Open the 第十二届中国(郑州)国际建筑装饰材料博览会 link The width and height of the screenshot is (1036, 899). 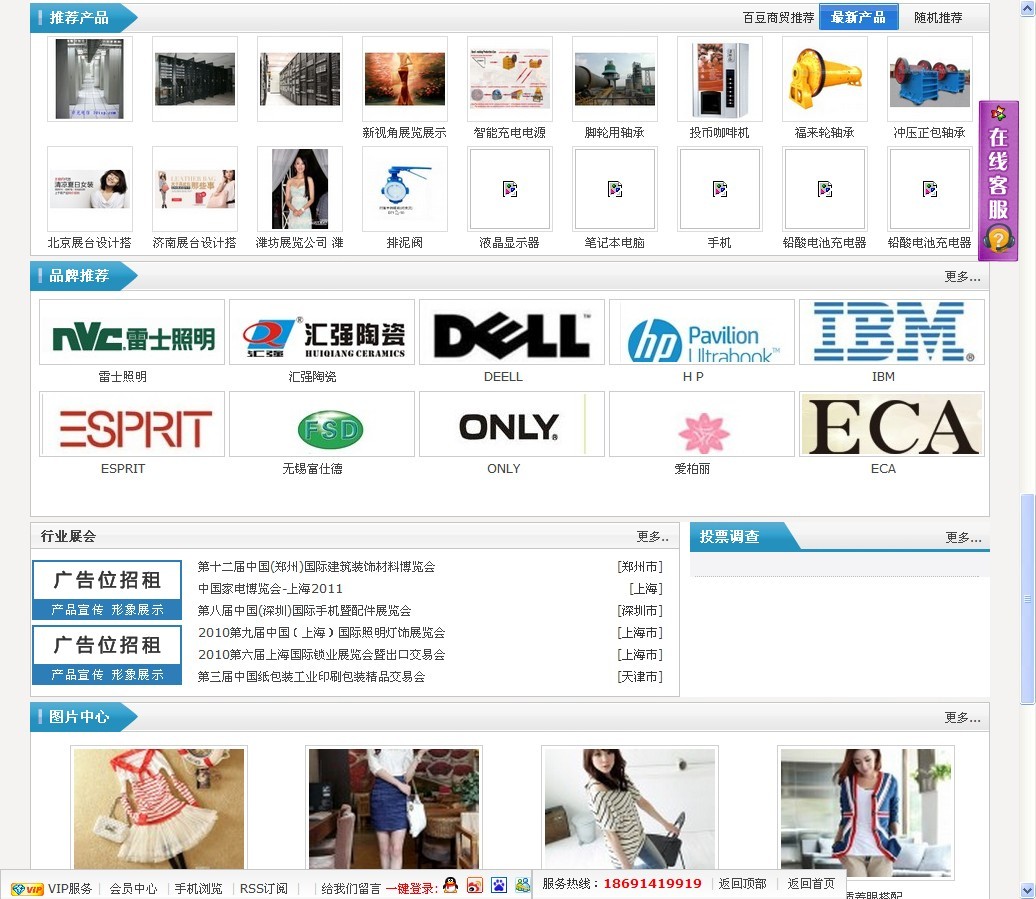316,567
